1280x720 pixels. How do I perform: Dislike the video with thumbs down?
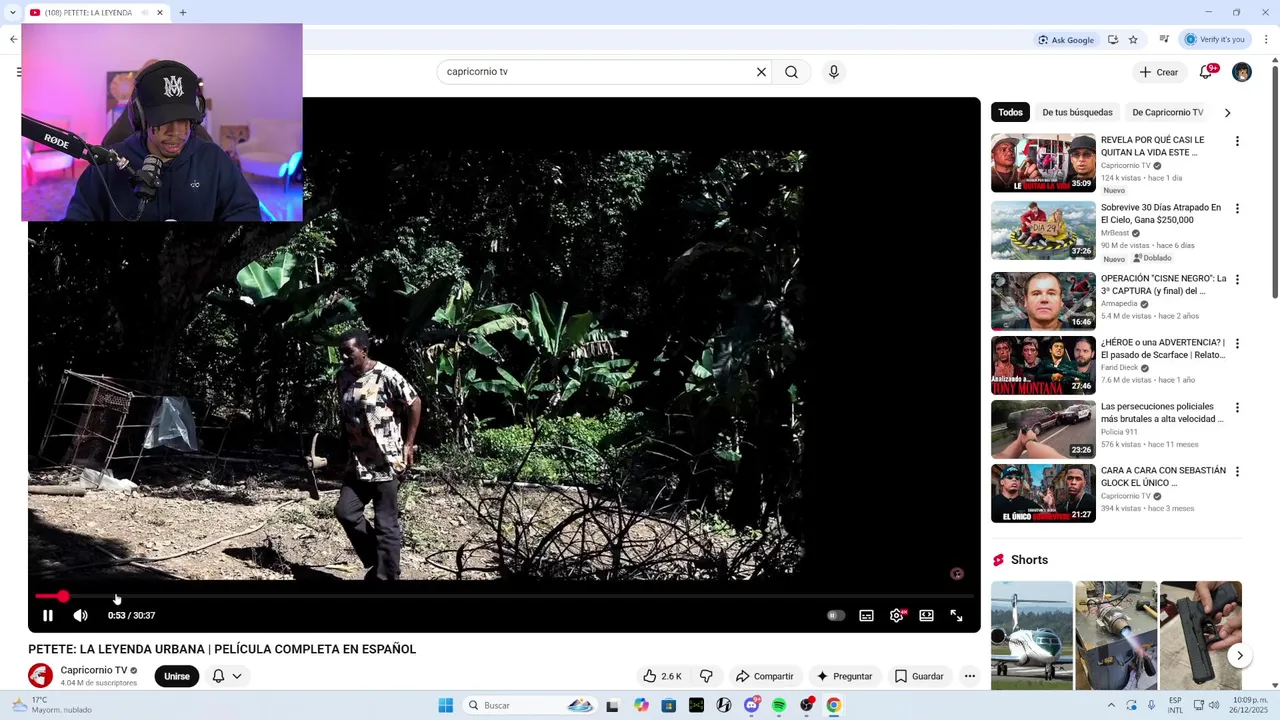click(706, 677)
